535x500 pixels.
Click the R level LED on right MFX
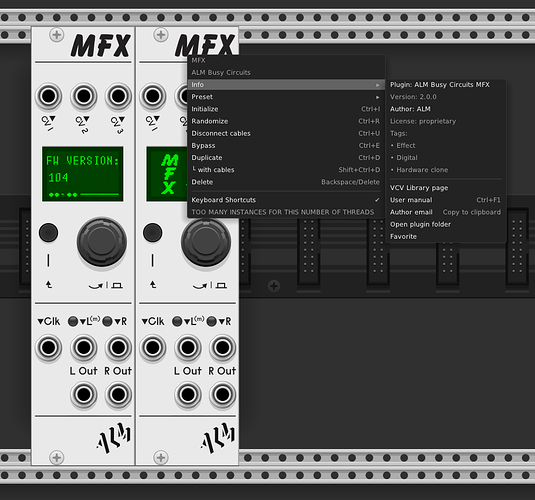click(x=211, y=321)
